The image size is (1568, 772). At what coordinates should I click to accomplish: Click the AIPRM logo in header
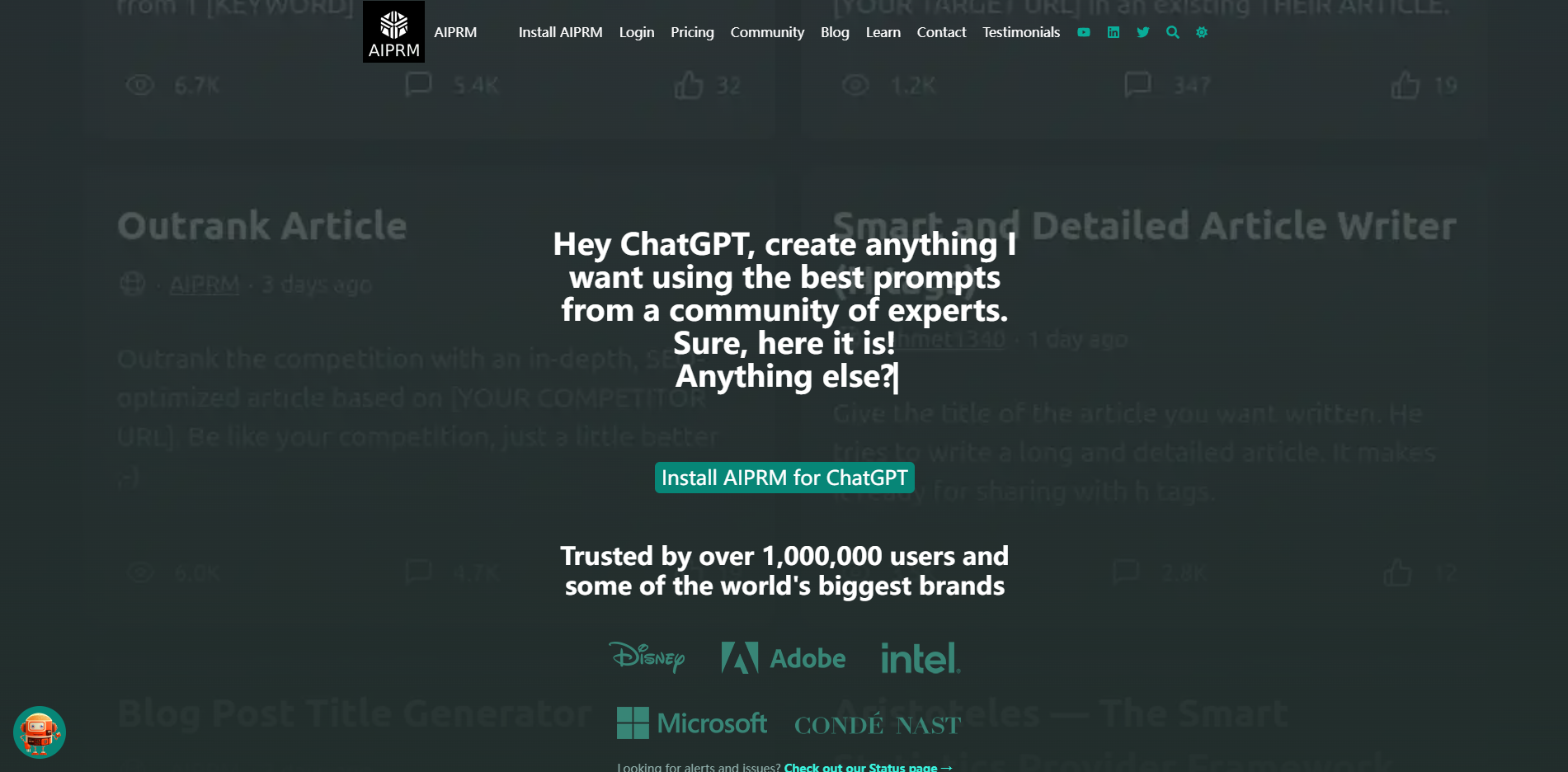[393, 31]
